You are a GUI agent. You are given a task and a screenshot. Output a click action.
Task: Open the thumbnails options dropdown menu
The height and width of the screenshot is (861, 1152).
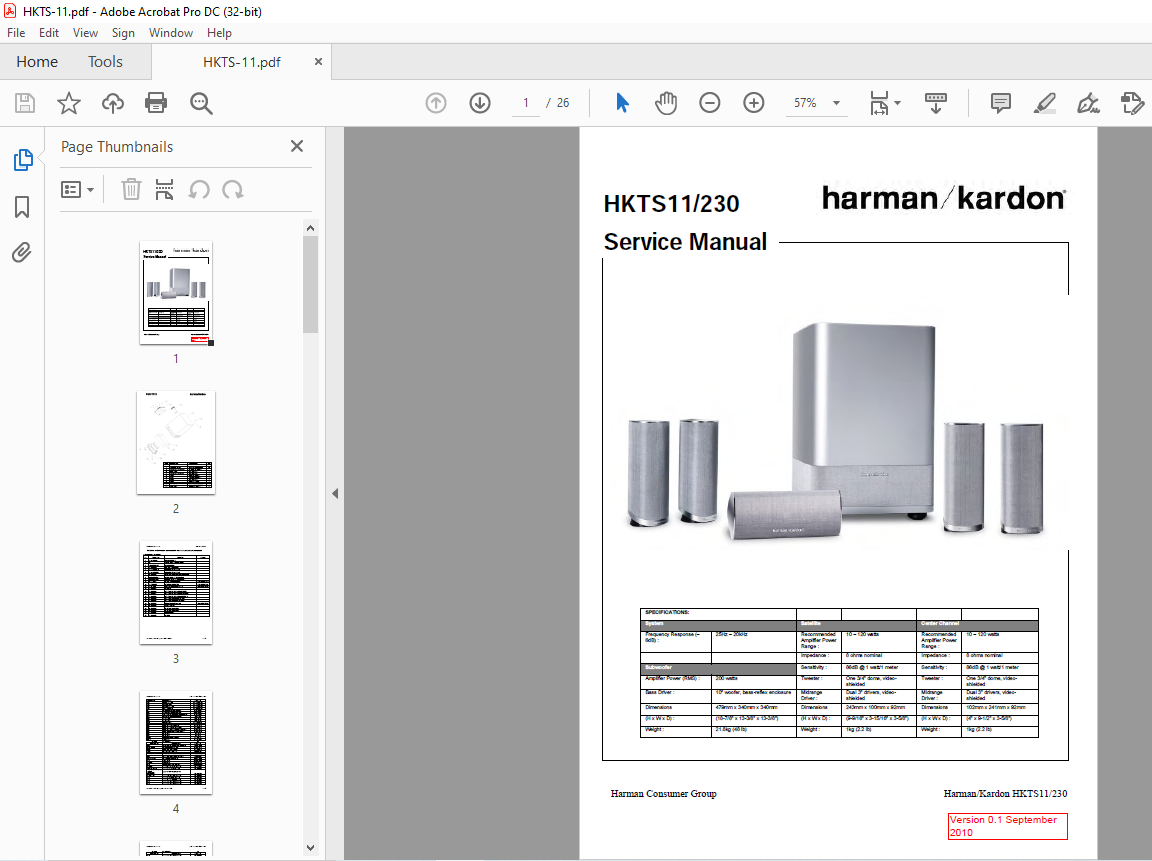tap(77, 190)
